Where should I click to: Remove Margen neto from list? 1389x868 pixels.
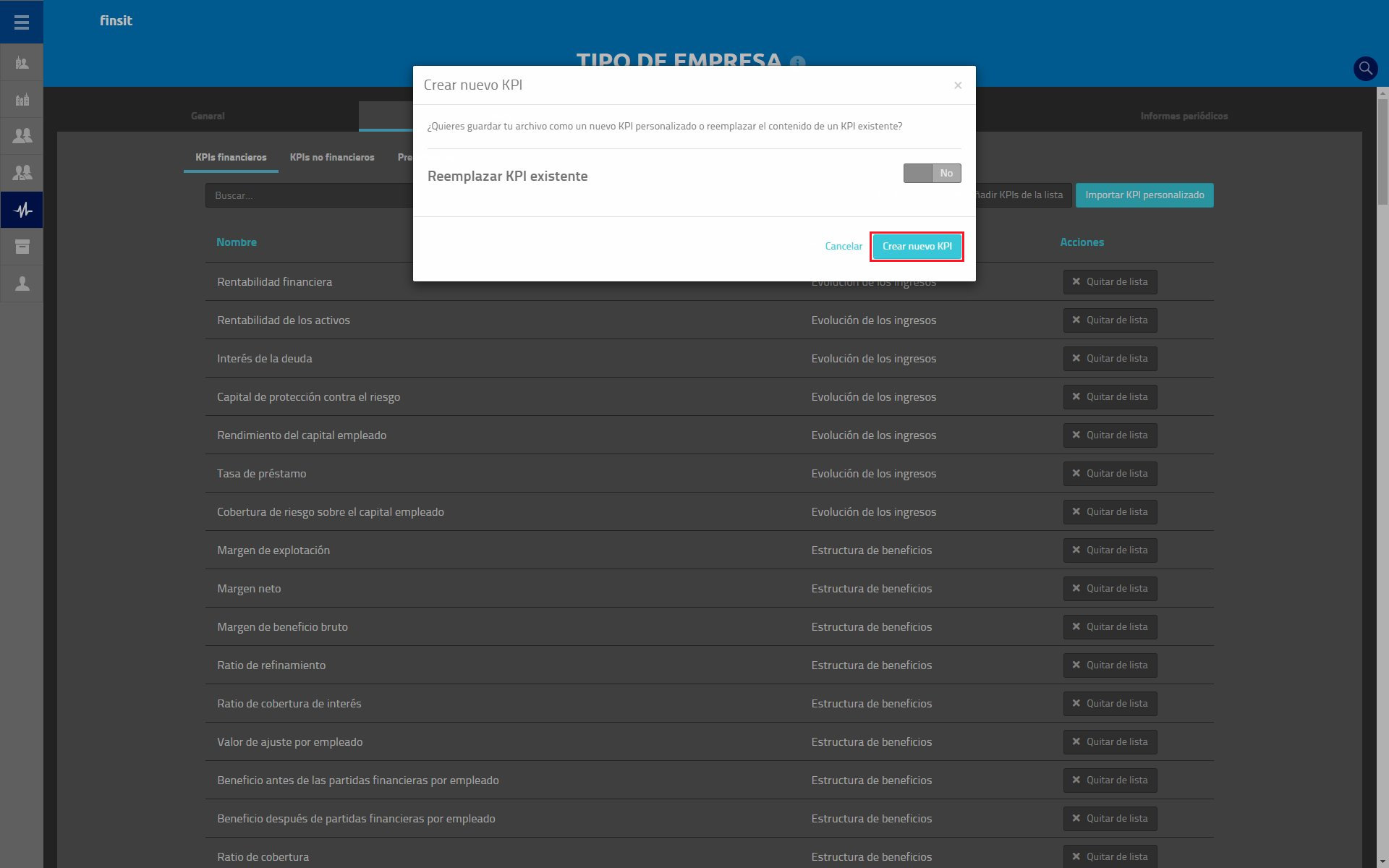click(1110, 589)
